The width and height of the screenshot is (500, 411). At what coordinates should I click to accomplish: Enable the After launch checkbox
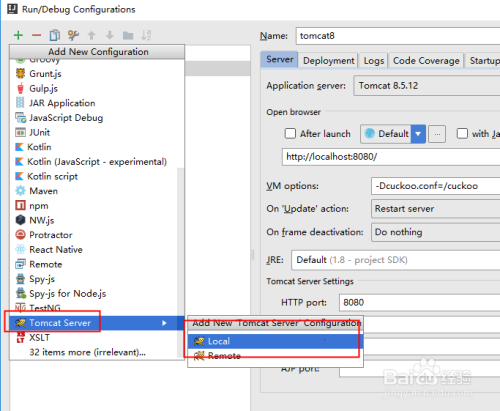[290, 133]
